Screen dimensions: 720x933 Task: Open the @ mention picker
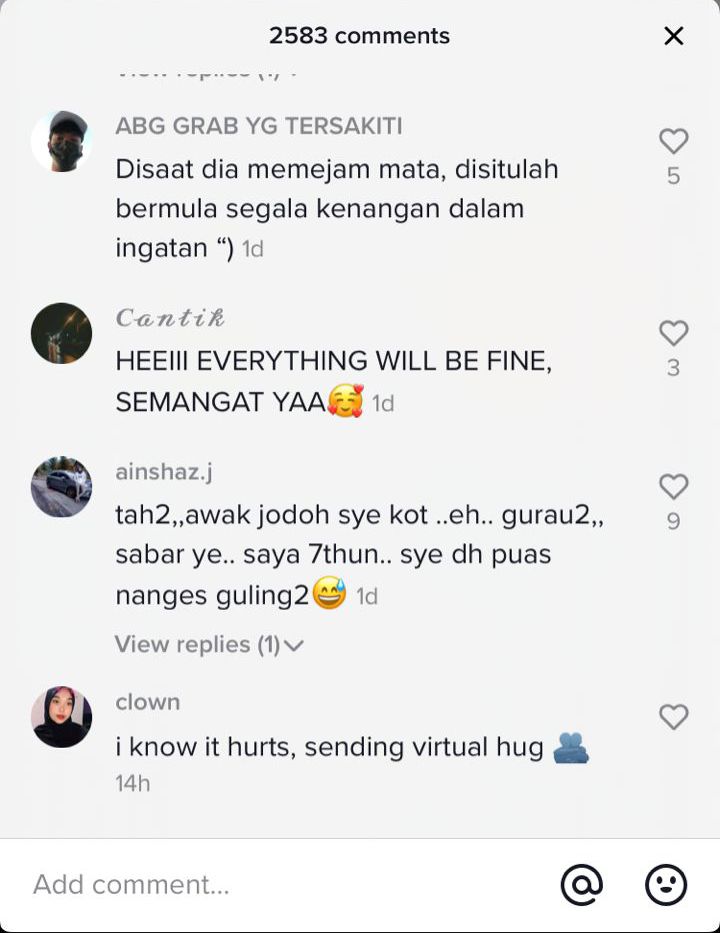pyautogui.click(x=581, y=885)
